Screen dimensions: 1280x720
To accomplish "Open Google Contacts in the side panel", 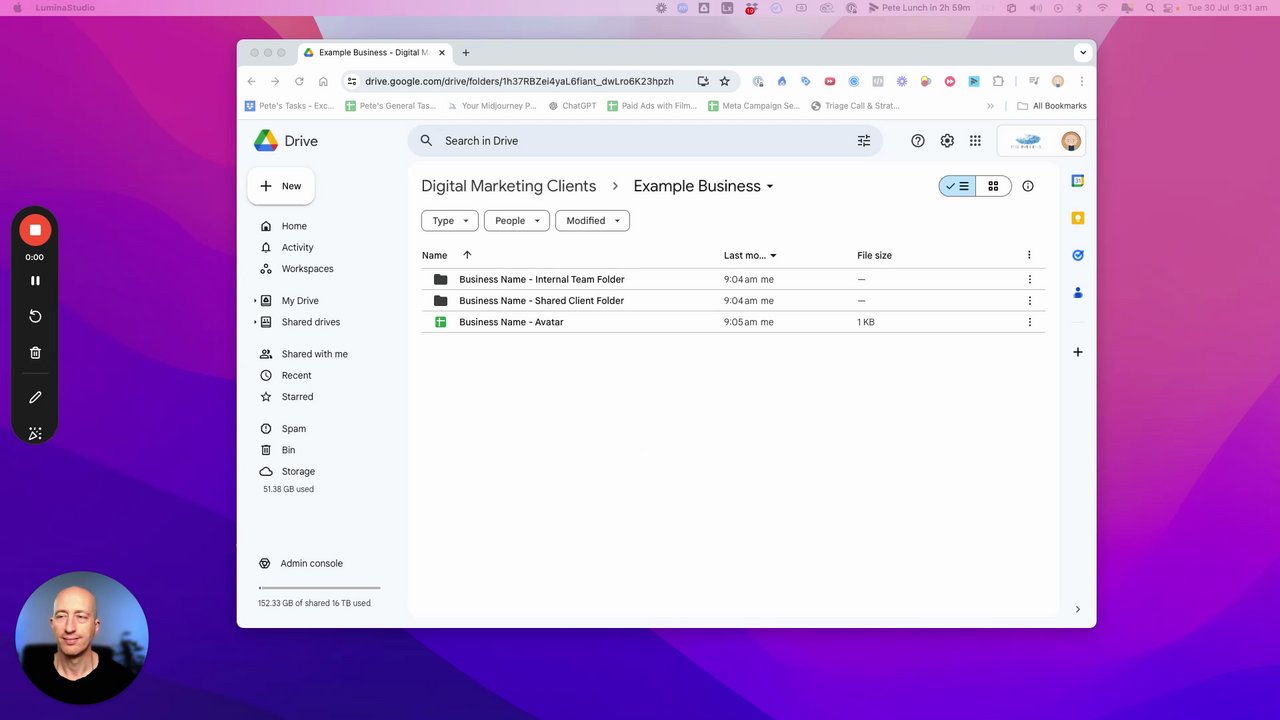I will 1078,293.
